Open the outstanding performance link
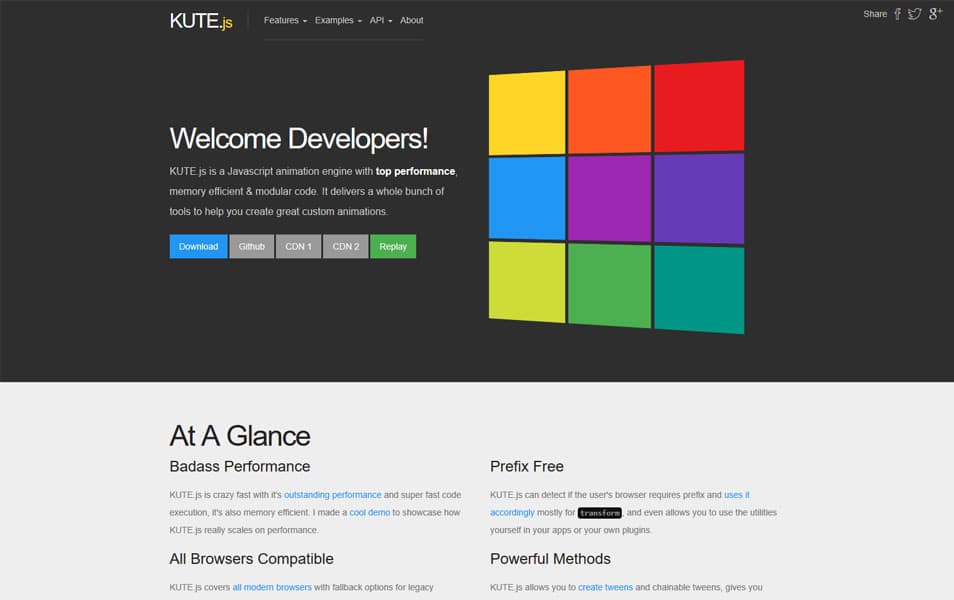Viewport: 954px width, 600px height. (333, 494)
